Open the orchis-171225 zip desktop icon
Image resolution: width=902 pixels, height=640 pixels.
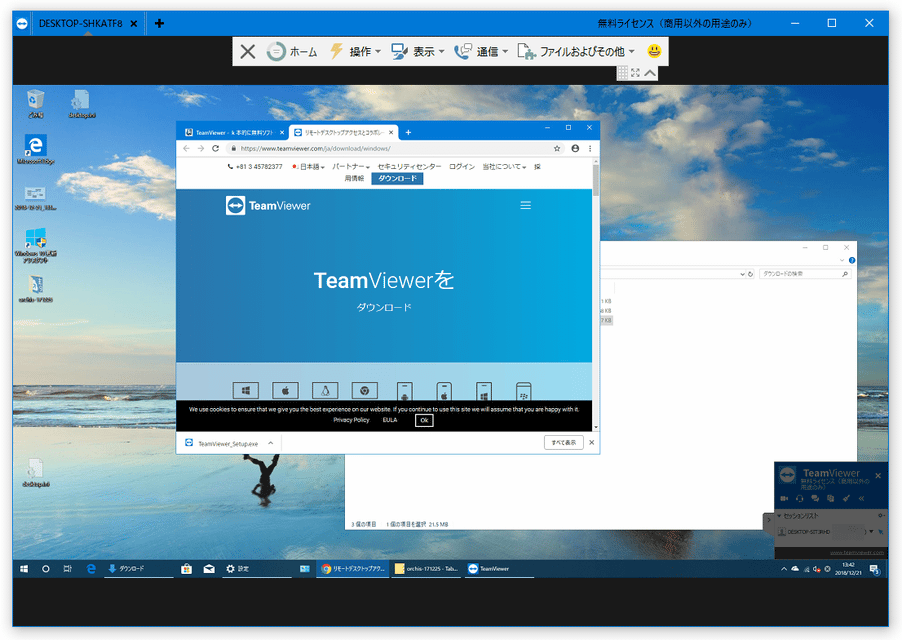[36, 289]
